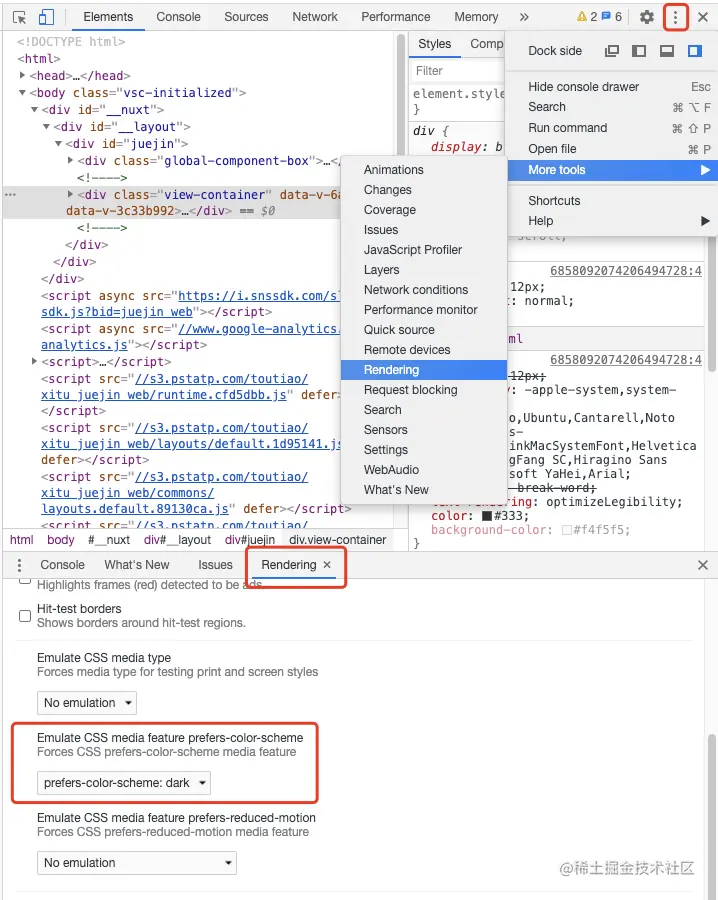Choose Request blocking from the submenu
Image resolution: width=718 pixels, height=900 pixels.
(424, 390)
